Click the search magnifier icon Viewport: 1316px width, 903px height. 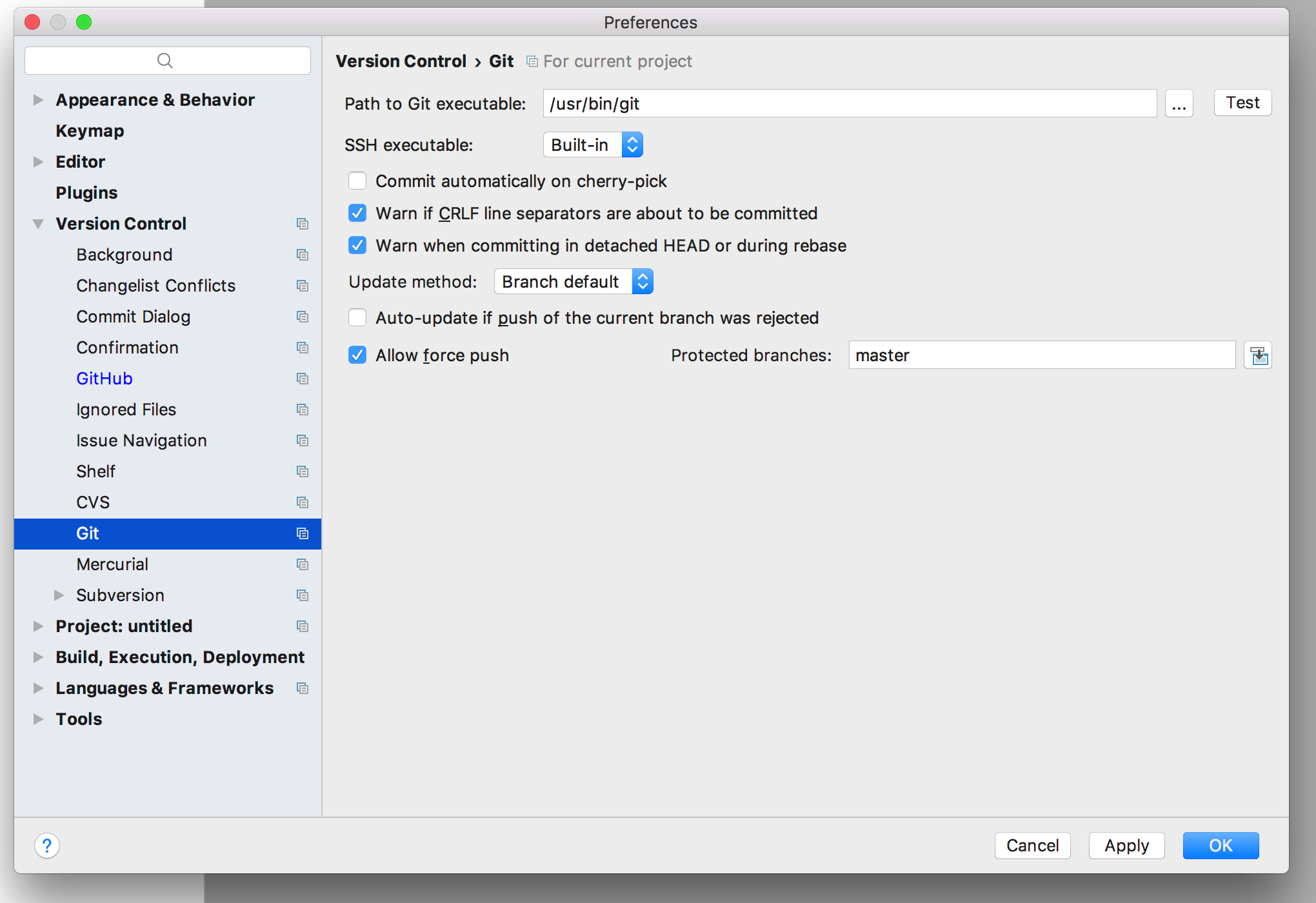point(165,61)
